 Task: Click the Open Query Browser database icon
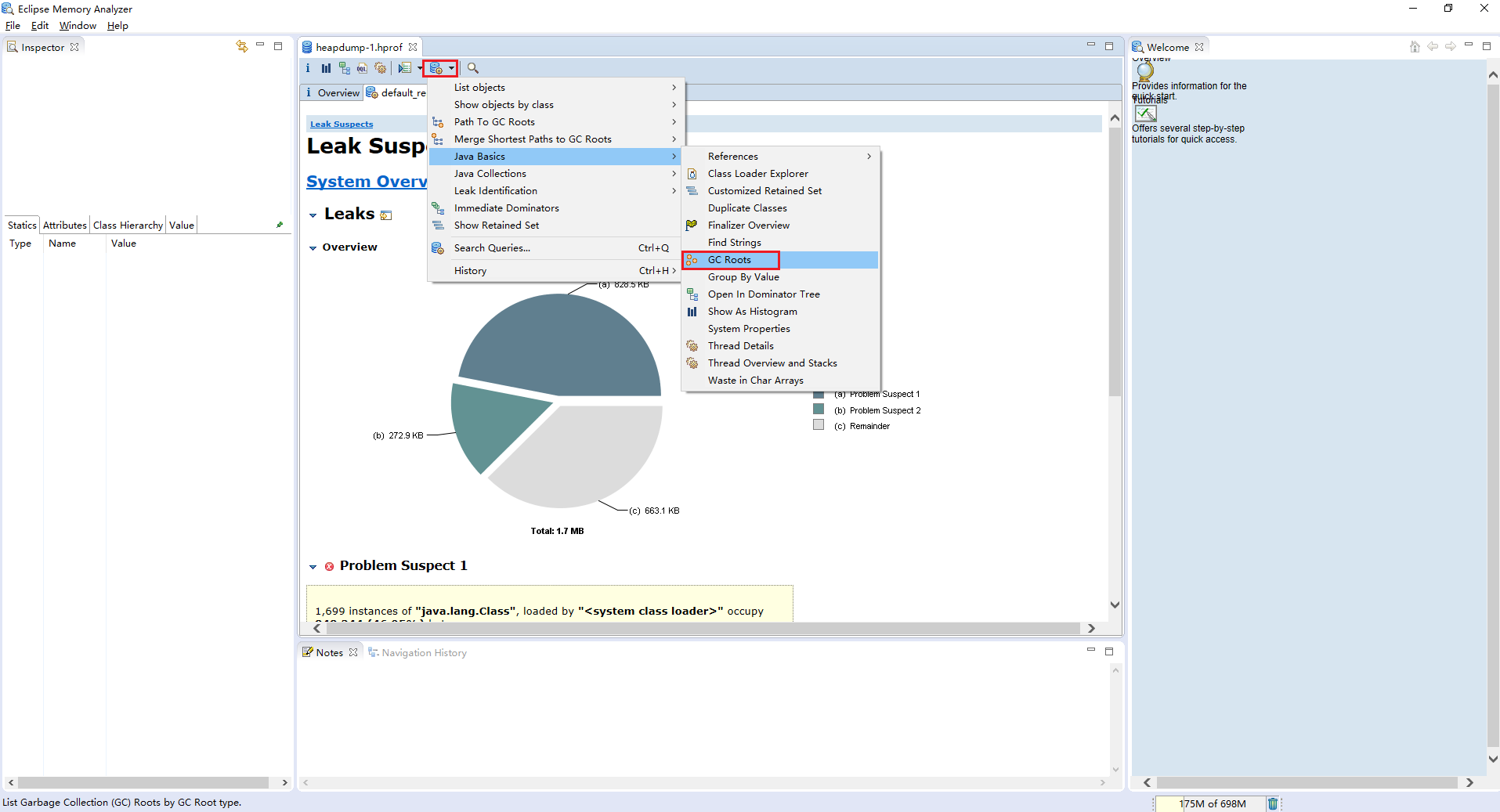[436, 68]
